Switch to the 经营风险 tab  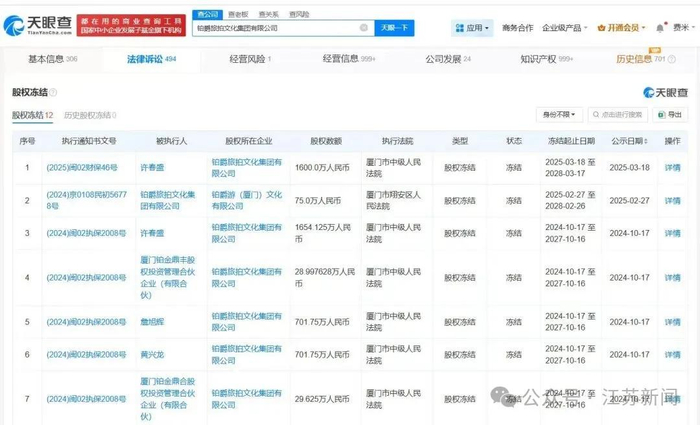250,59
